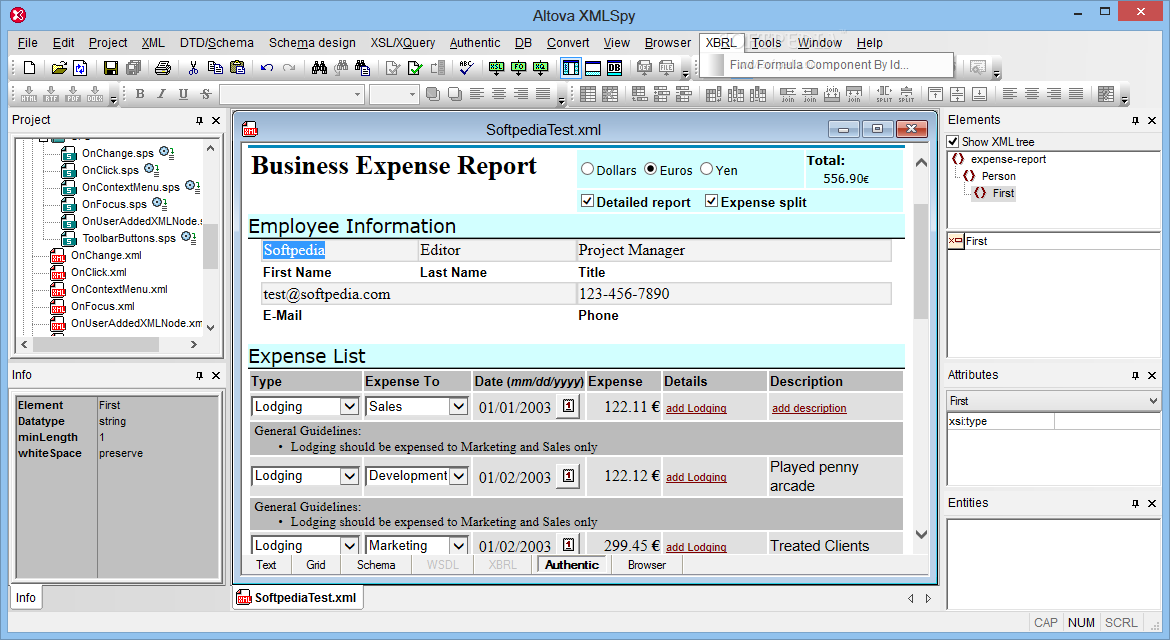Click add Lodging link for 122.11
This screenshot has height=640, width=1170.
[696, 408]
